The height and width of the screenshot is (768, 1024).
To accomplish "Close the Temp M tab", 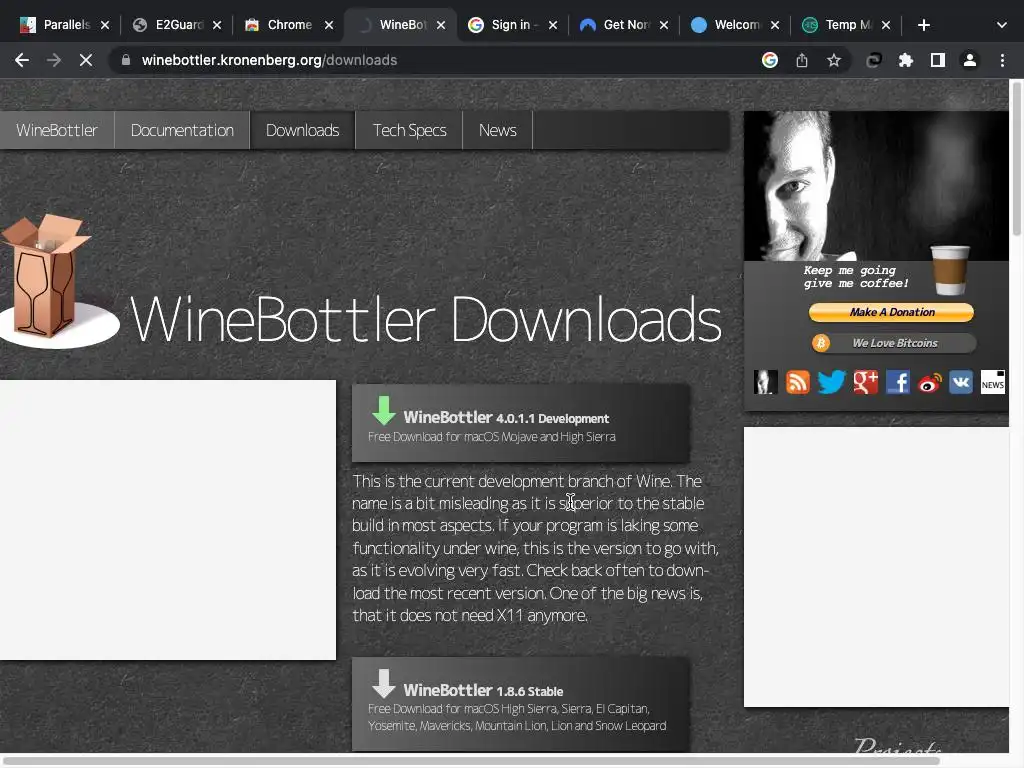I will click(886, 25).
